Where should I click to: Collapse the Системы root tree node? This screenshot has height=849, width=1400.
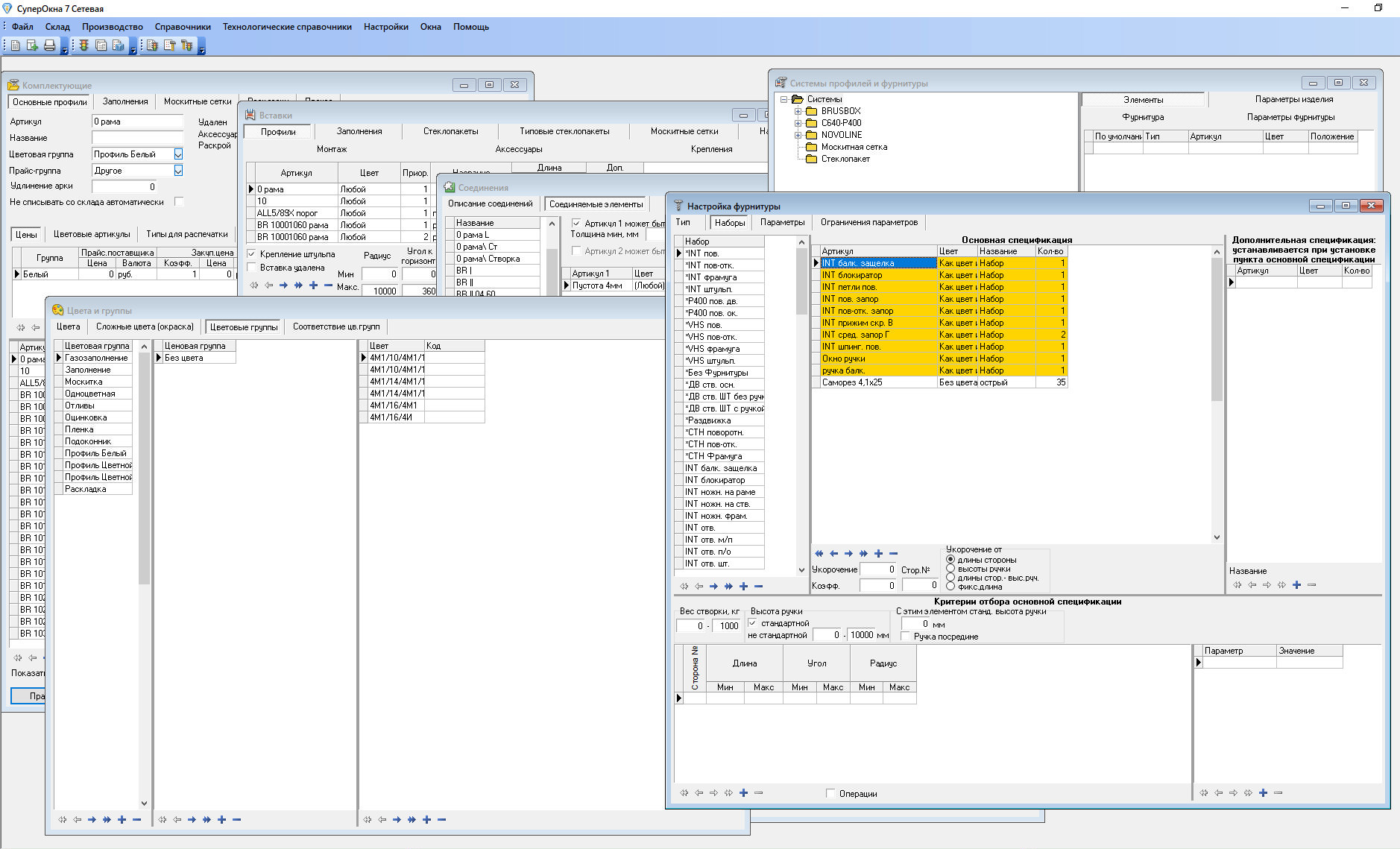point(783,99)
